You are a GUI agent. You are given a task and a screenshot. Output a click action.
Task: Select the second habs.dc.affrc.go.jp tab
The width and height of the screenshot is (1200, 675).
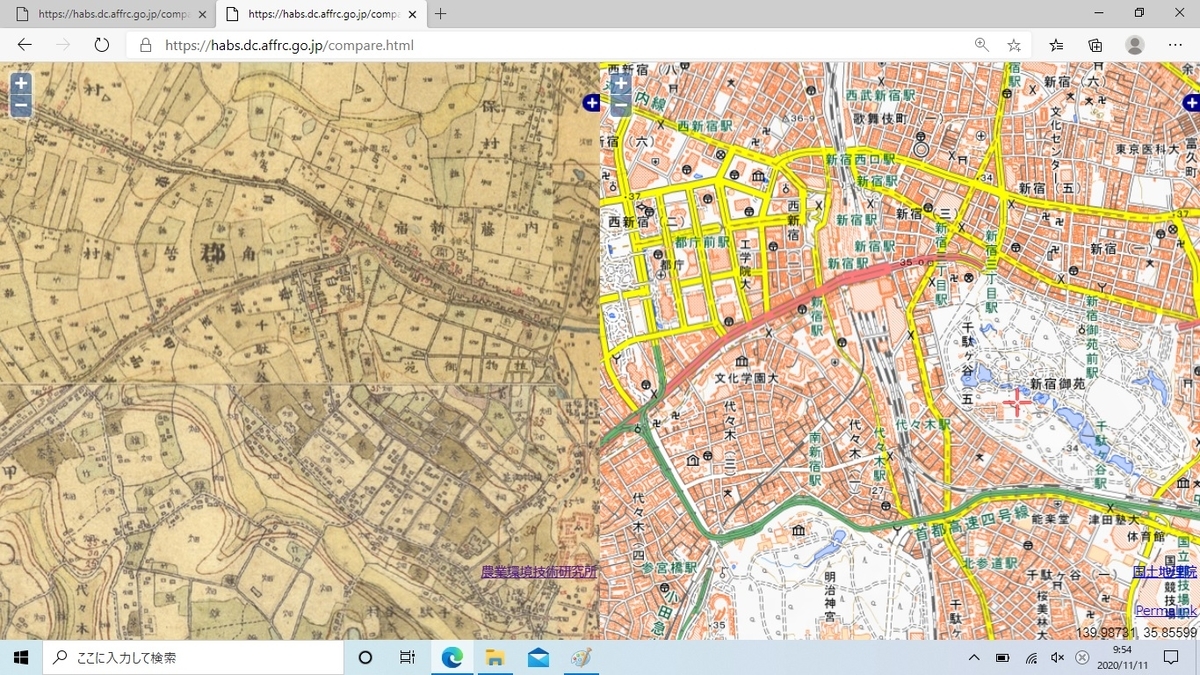coord(320,14)
